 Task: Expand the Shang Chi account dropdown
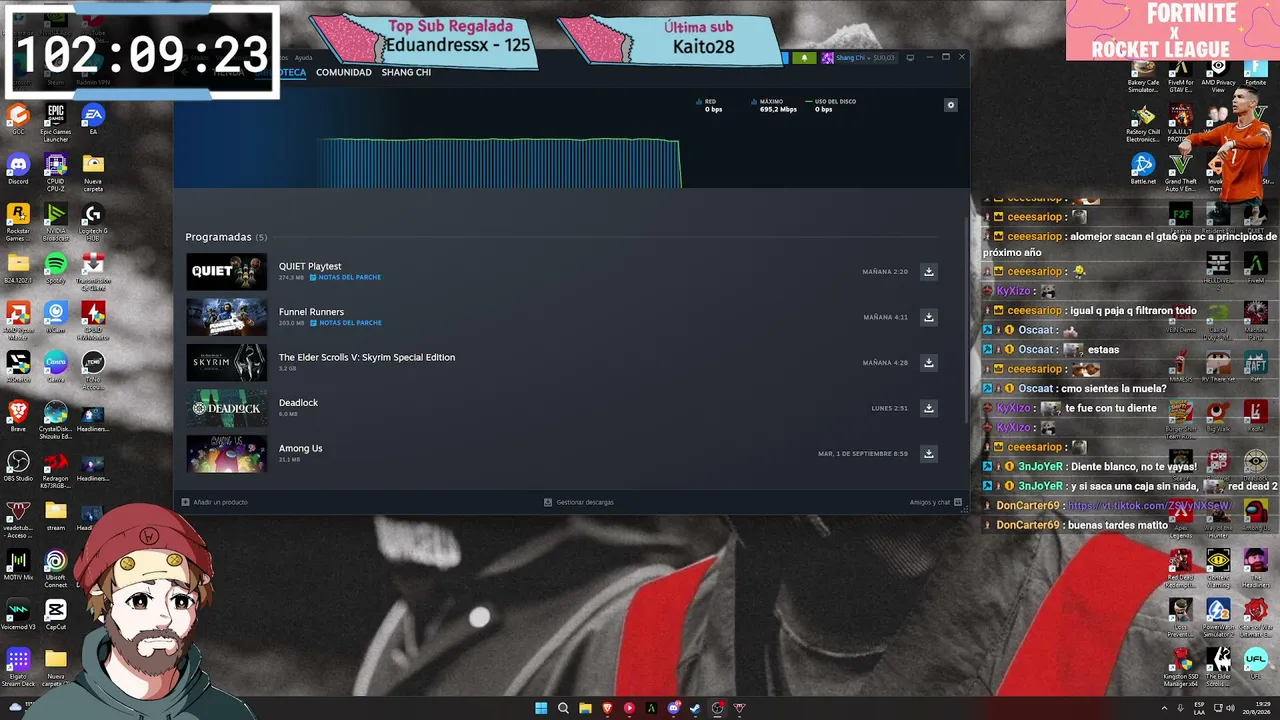coord(858,58)
